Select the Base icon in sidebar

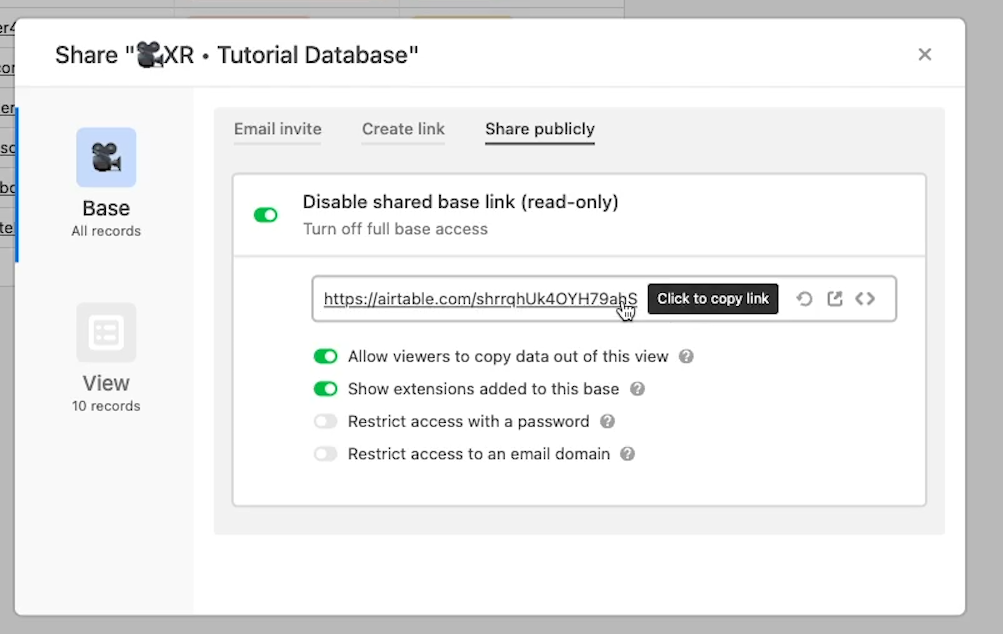click(106, 158)
